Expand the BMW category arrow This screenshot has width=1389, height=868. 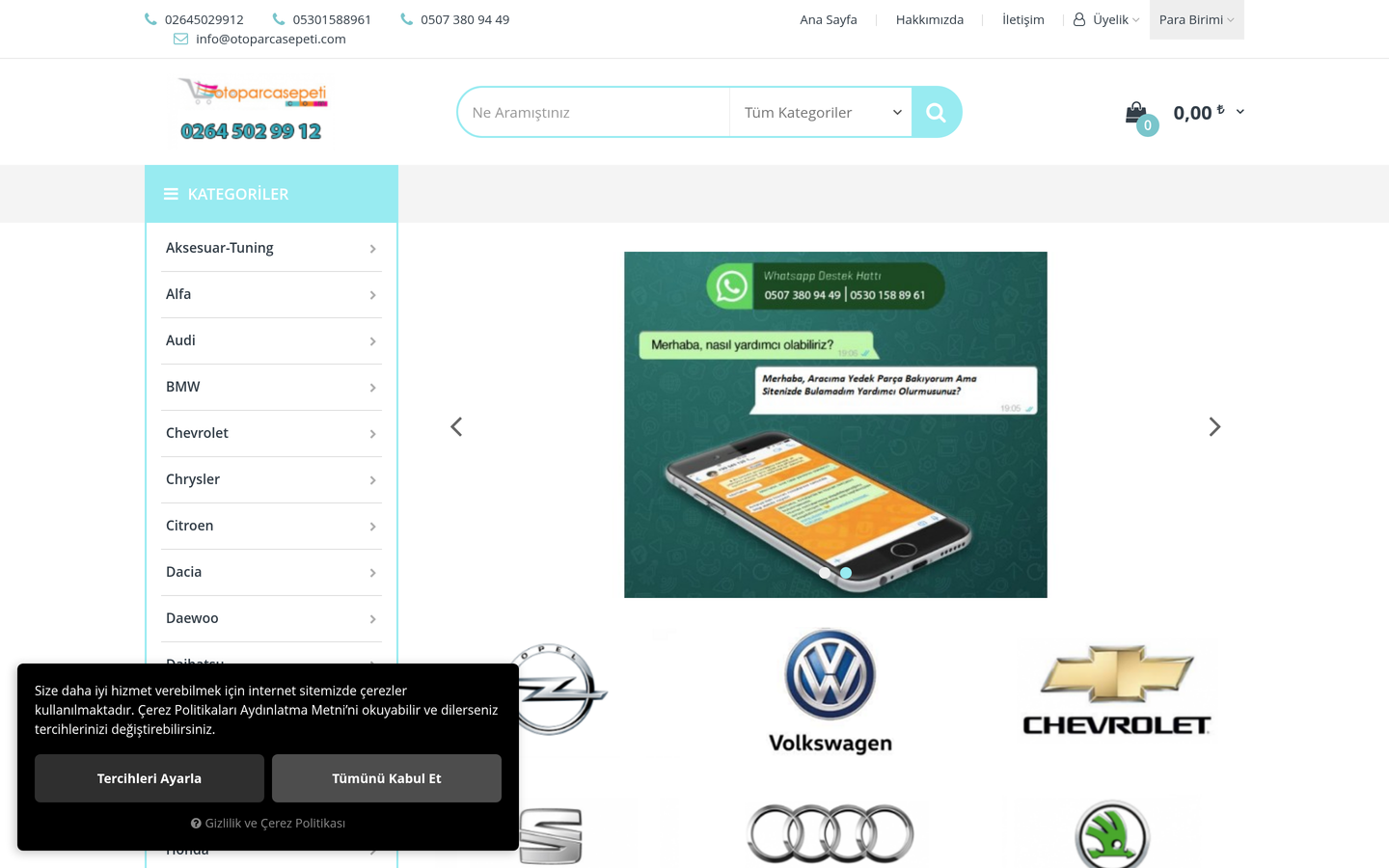[372, 388]
